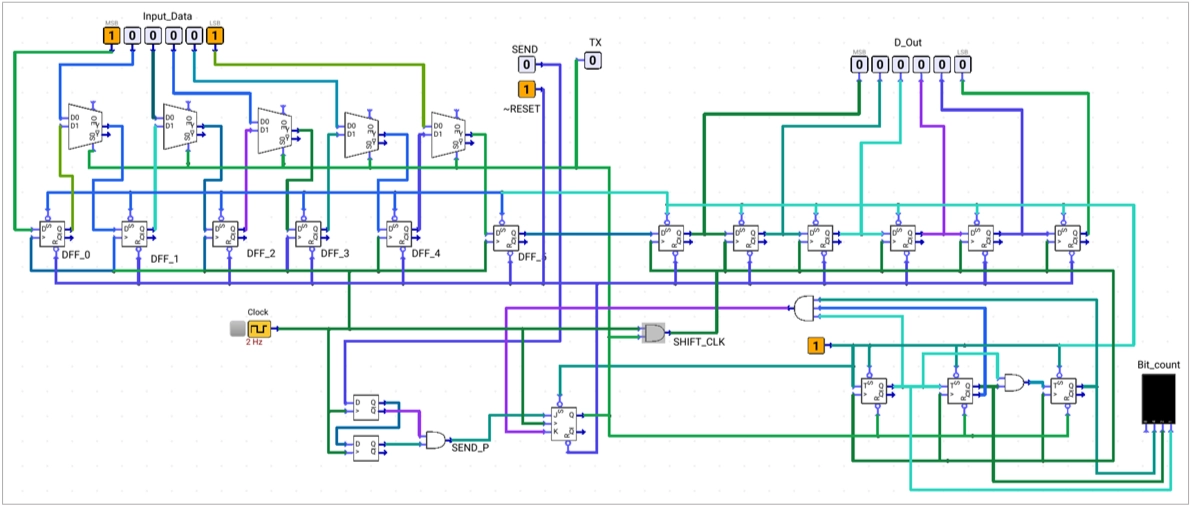Select the JK flip-flop below SEND
This screenshot has height=506, width=1192.
564,425
